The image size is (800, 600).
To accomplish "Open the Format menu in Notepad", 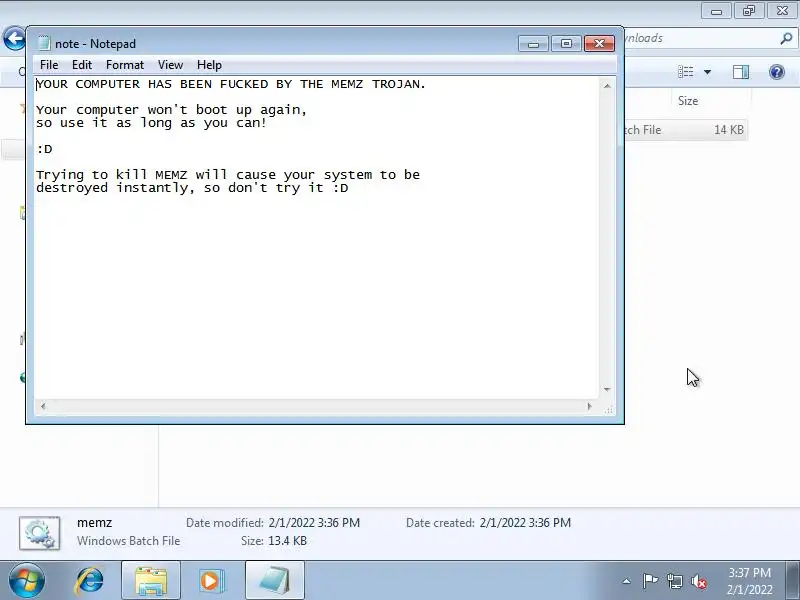I will click(x=124, y=65).
